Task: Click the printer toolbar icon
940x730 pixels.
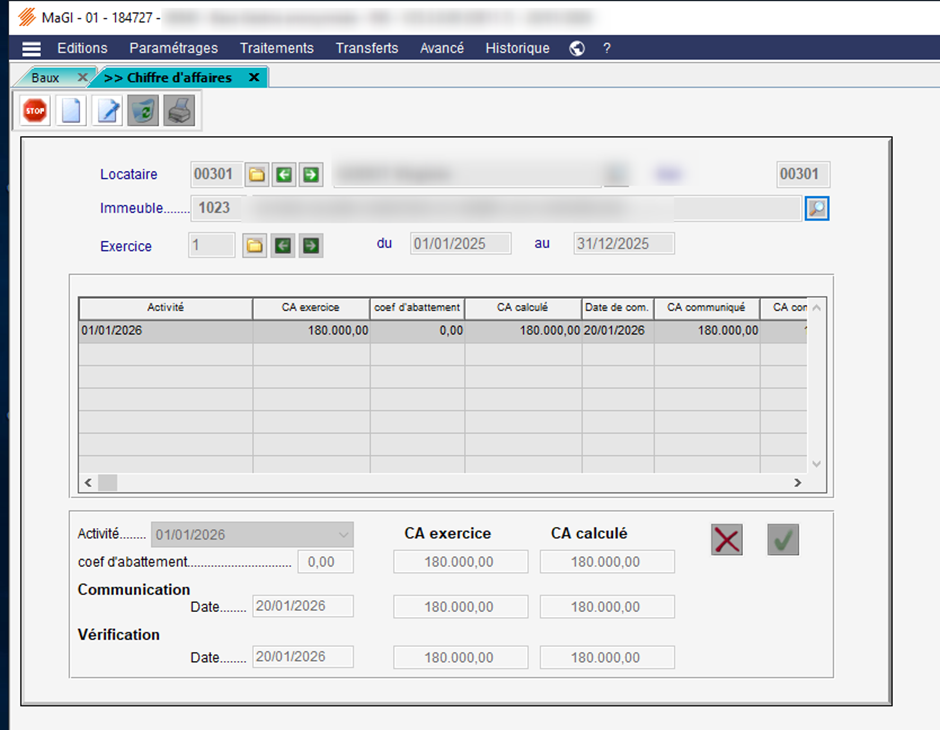Action: (179, 111)
